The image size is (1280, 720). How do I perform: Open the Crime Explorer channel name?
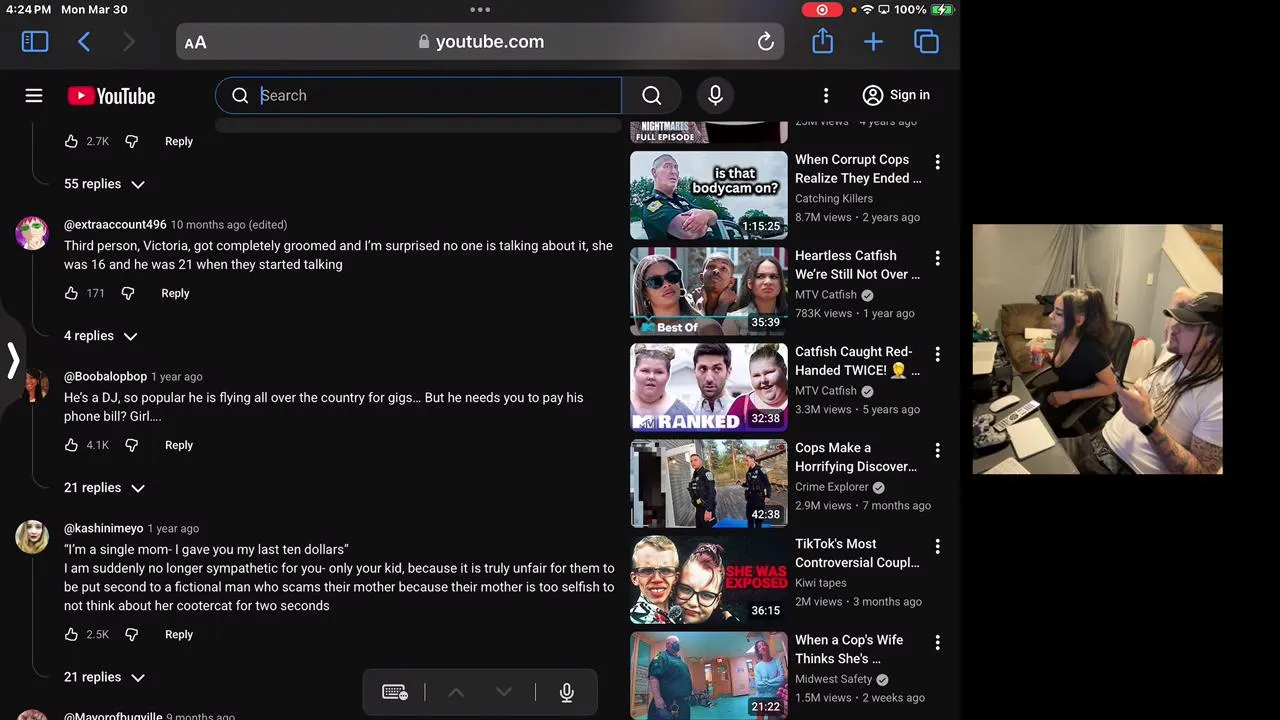pos(832,487)
